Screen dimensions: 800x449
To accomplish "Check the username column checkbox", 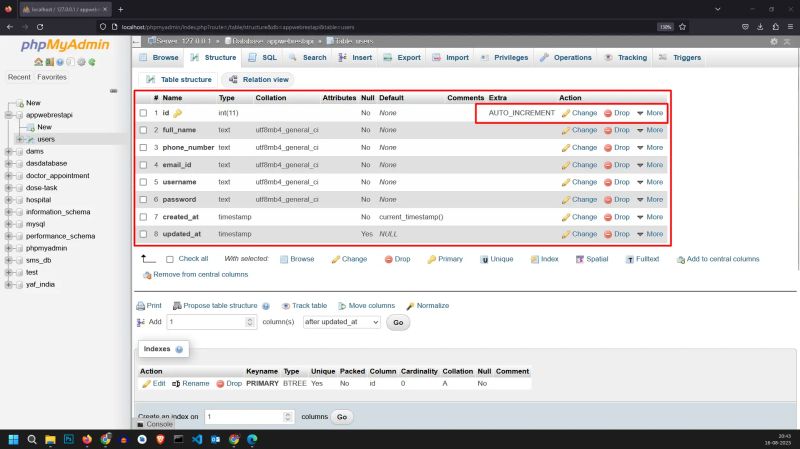I will [143, 182].
